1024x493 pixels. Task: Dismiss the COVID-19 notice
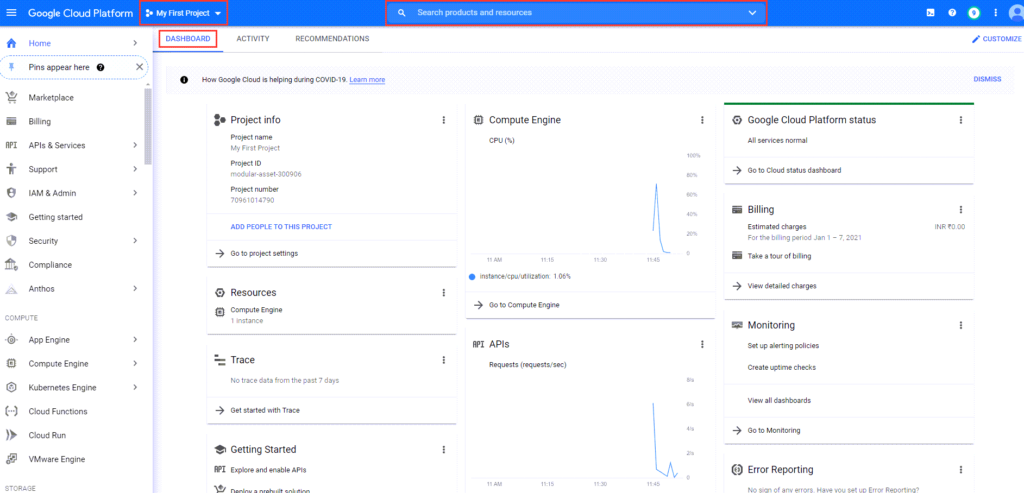(x=986, y=79)
